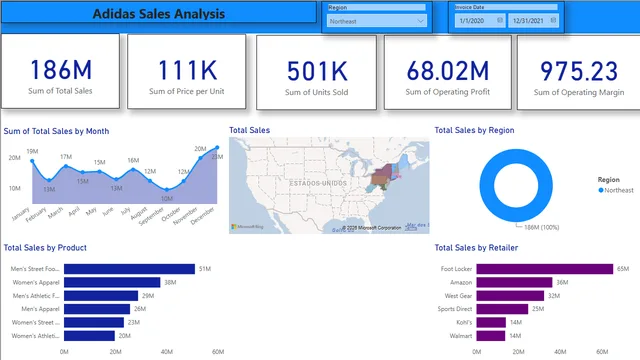Open calendar picker for start date

click(500, 20)
